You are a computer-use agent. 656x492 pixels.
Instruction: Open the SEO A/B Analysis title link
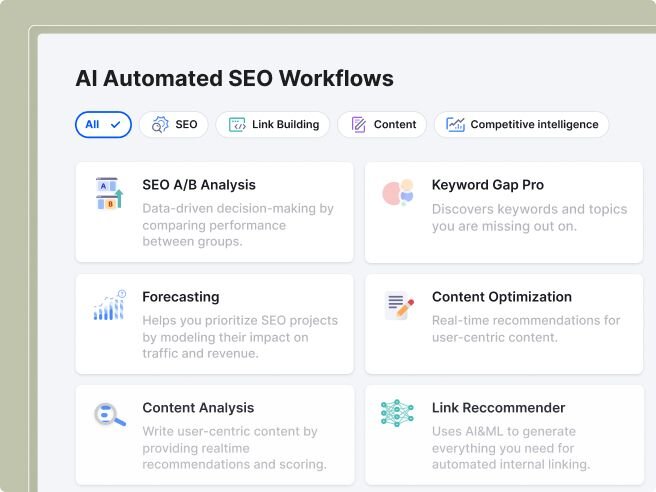tap(199, 185)
